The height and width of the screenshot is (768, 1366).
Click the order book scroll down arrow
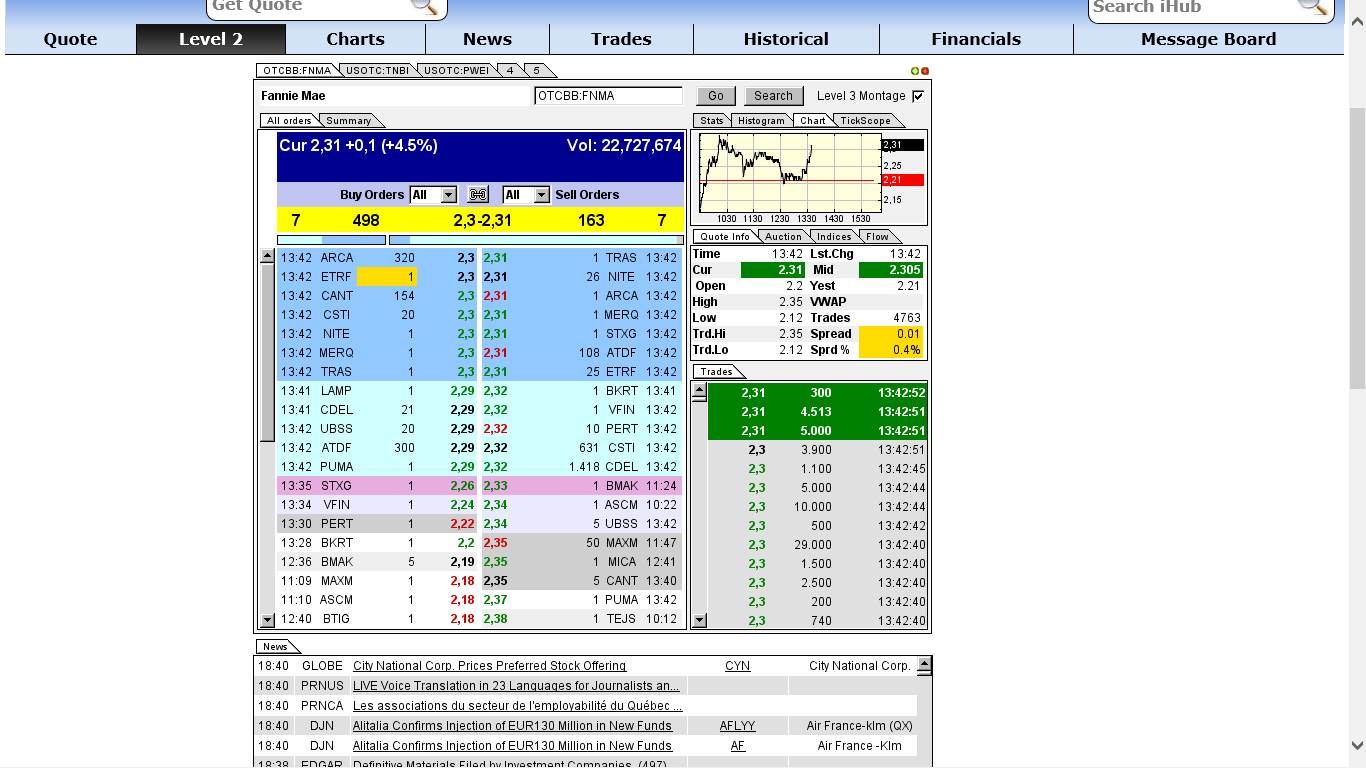point(267,620)
